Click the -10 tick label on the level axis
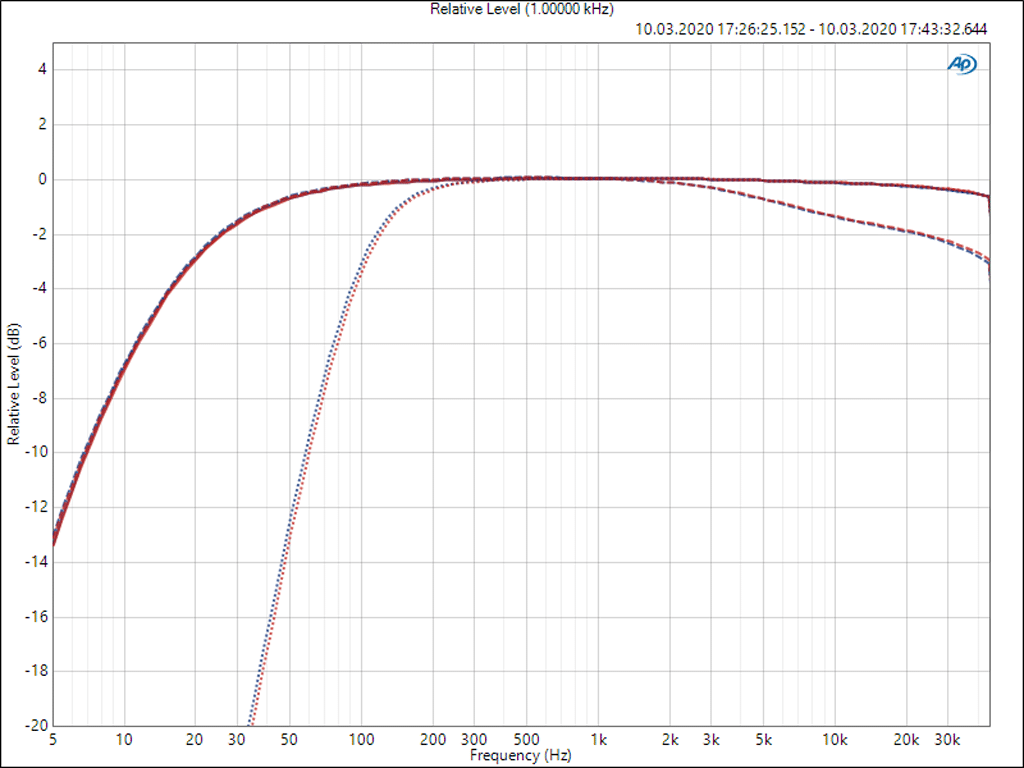The image size is (1024, 768). click(x=38, y=452)
